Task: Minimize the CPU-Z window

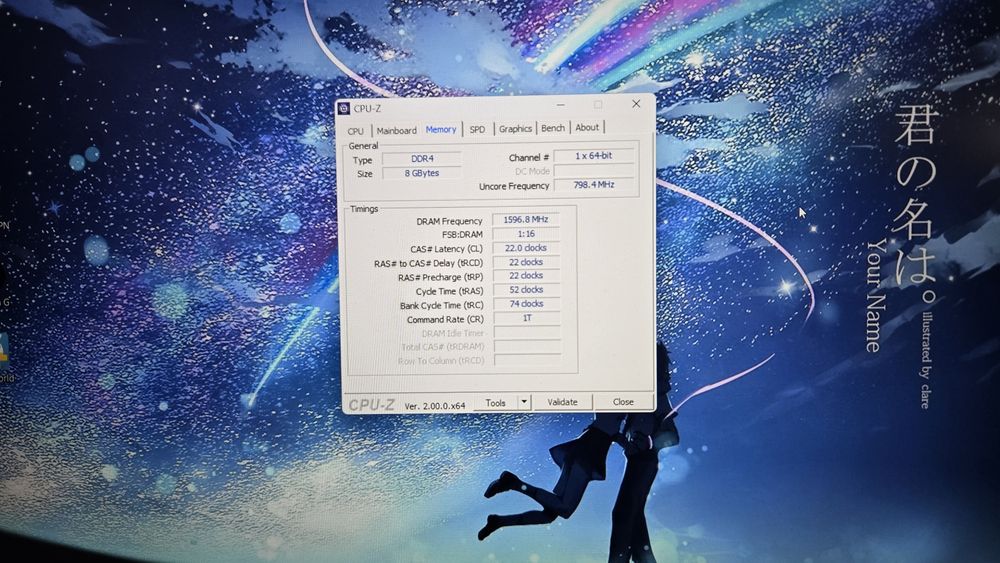Action: click(561, 105)
